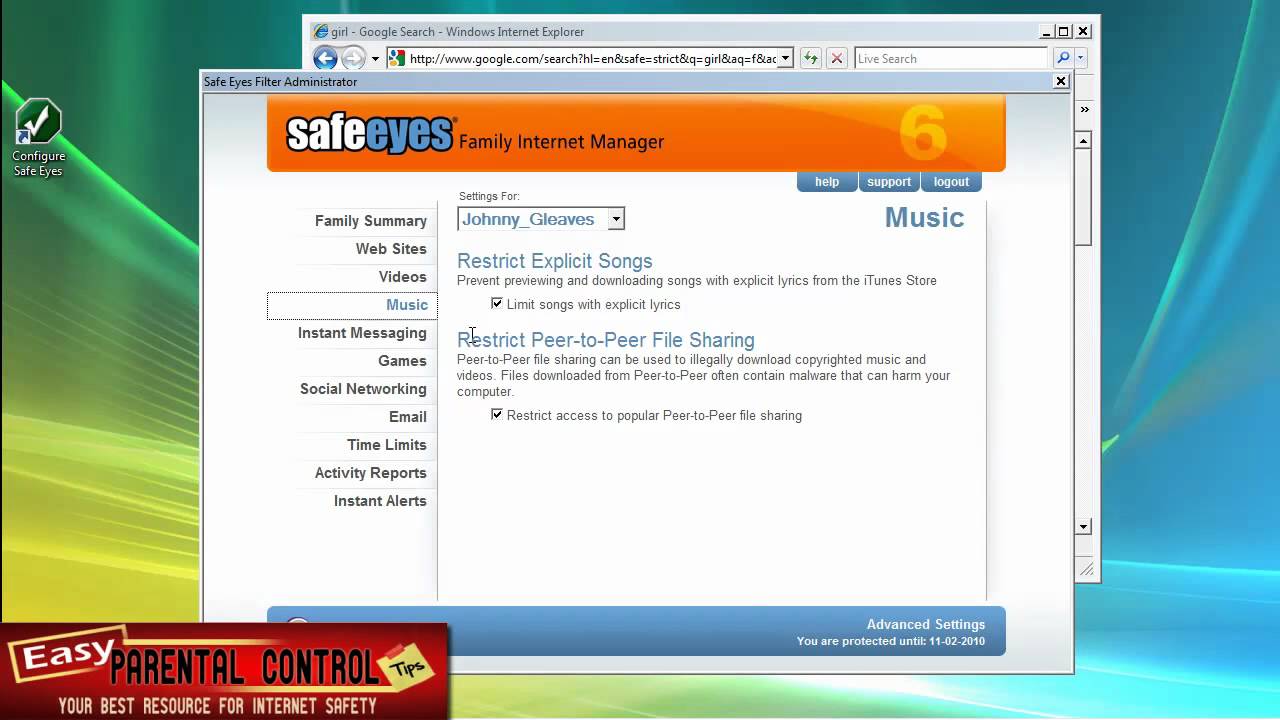
Task: Minimize the Internet Explorer window
Action: coord(1046,31)
